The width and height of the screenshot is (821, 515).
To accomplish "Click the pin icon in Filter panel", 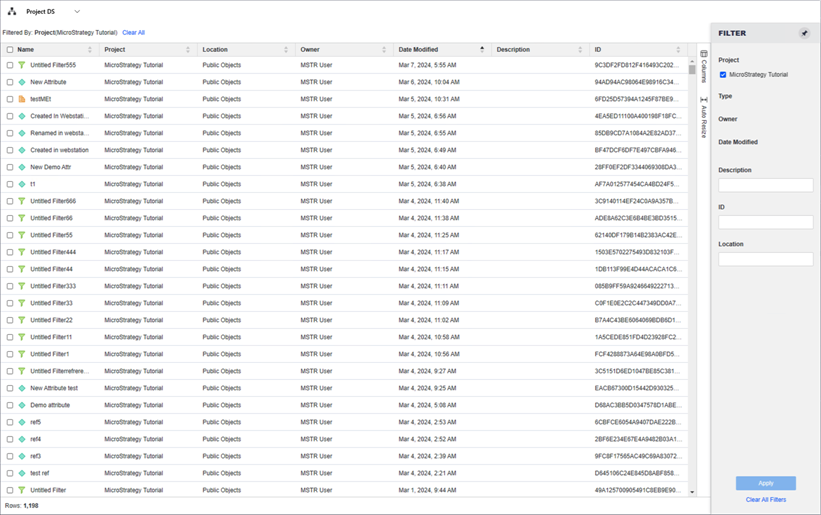I will click(x=804, y=33).
